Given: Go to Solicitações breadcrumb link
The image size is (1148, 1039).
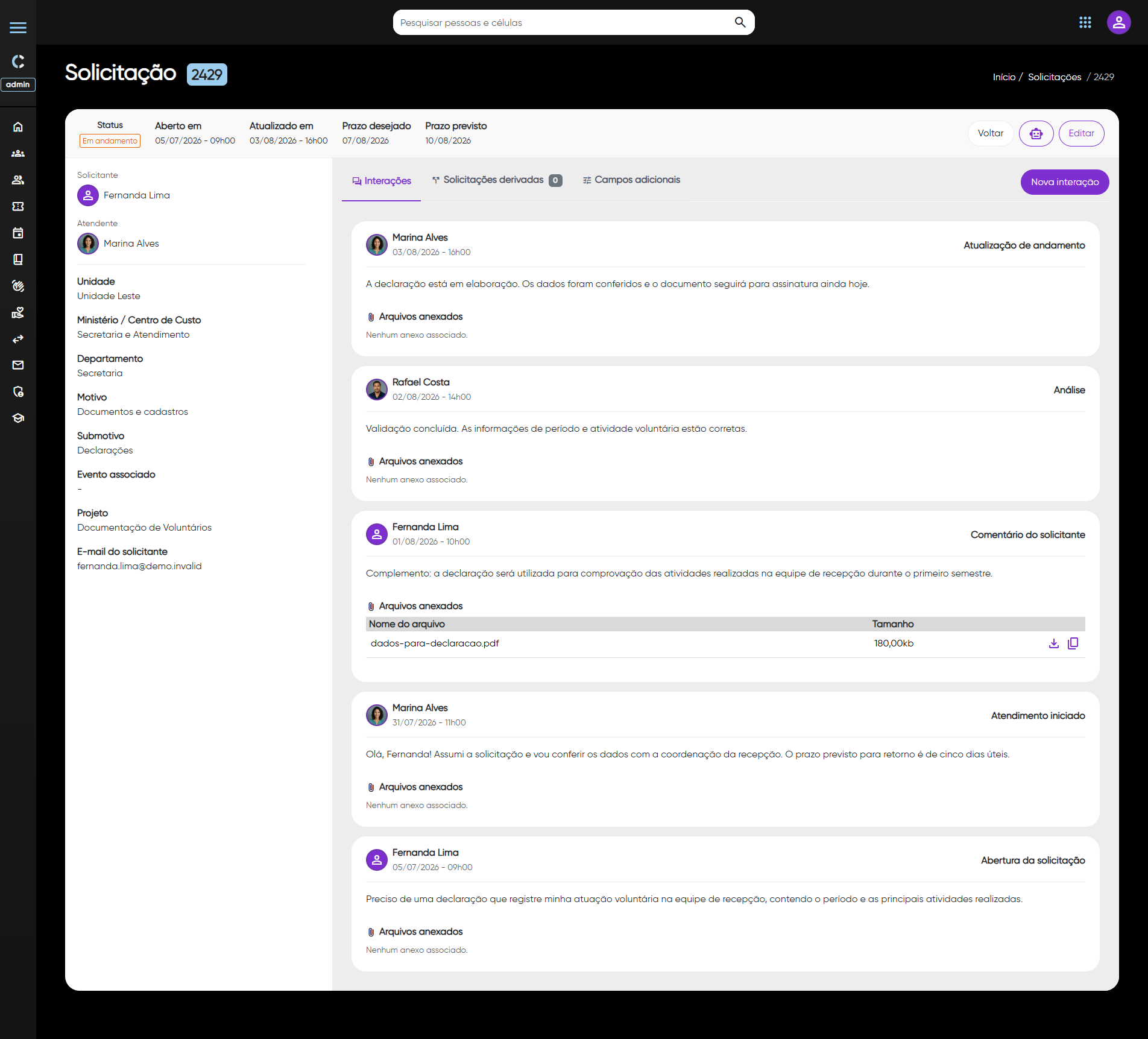Looking at the screenshot, I should tap(1054, 77).
